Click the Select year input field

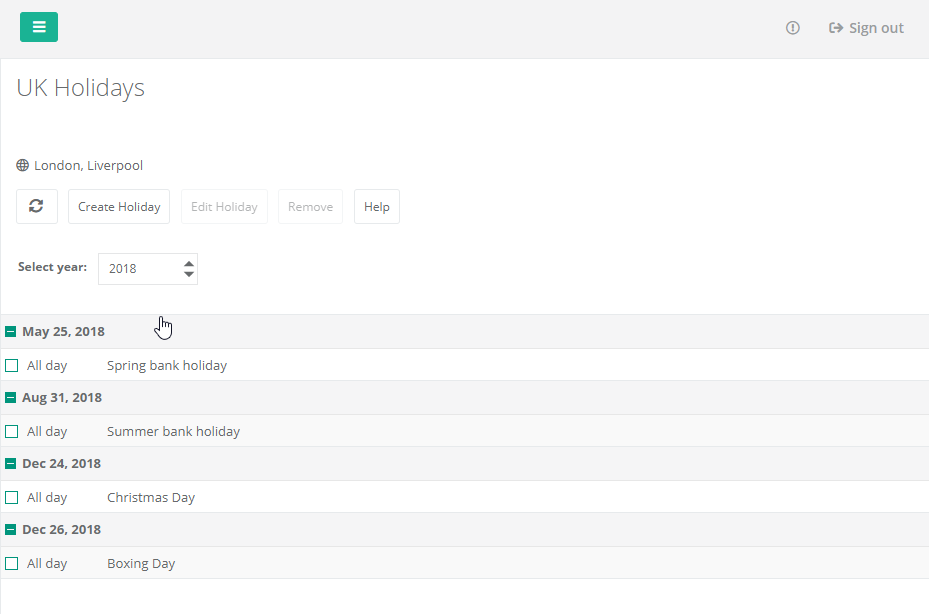point(140,269)
